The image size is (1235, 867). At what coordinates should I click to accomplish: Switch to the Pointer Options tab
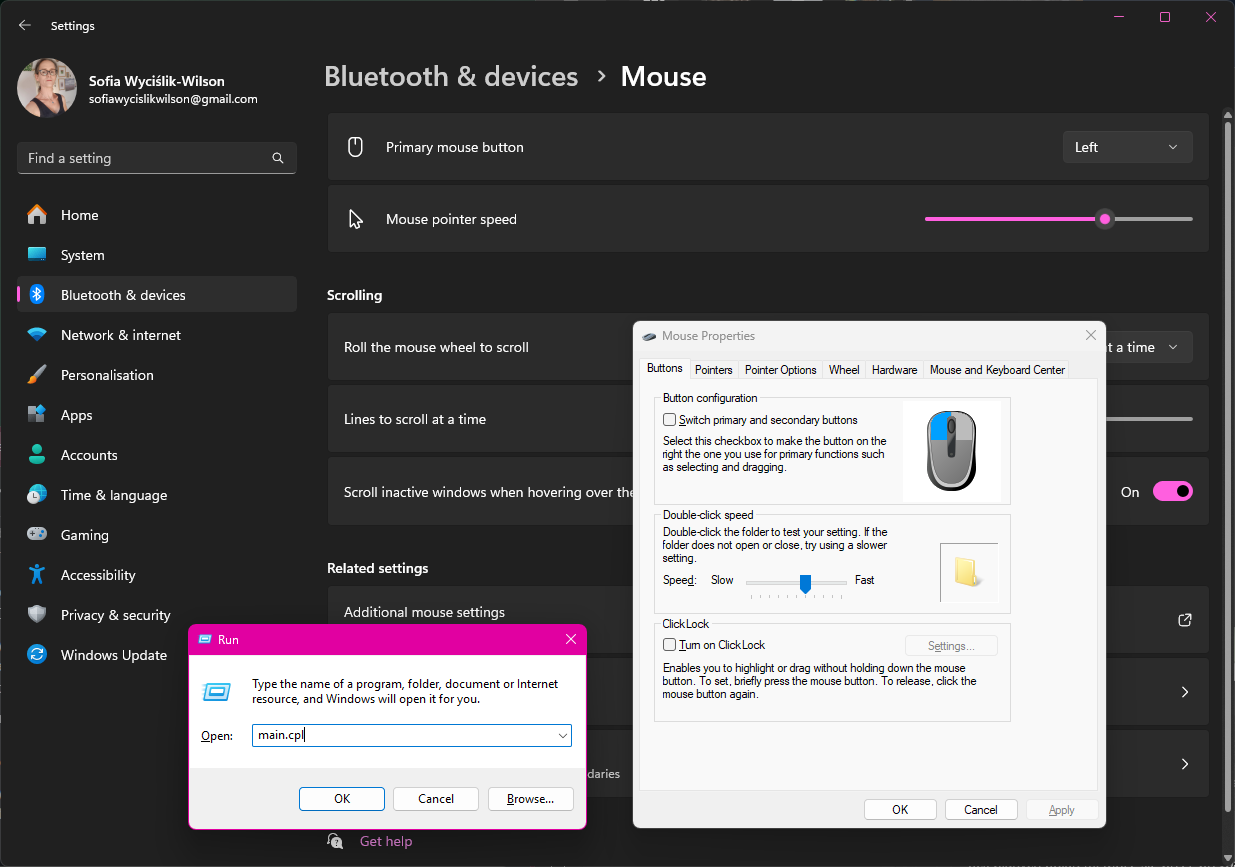pos(781,370)
